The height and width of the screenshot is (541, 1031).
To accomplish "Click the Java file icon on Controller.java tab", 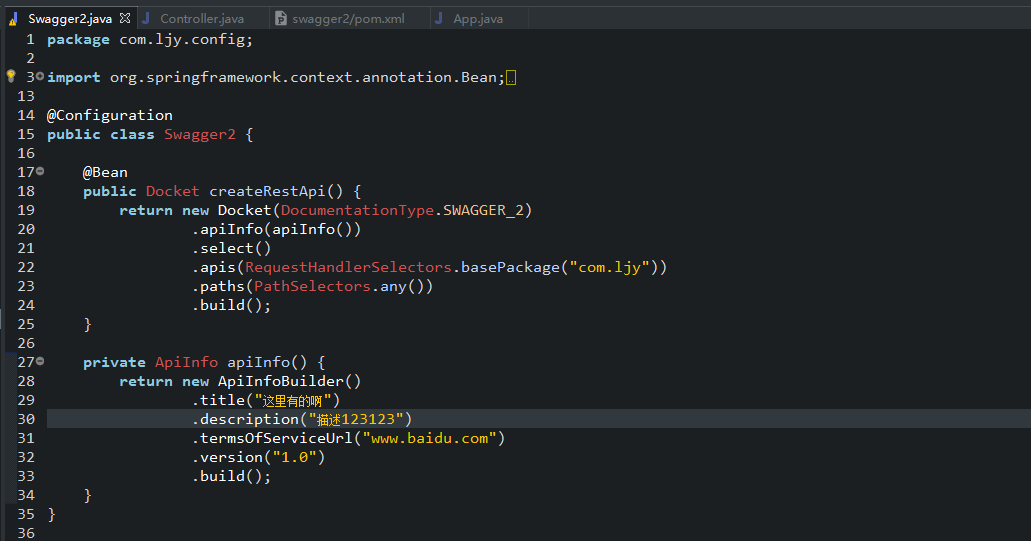I will [147, 18].
